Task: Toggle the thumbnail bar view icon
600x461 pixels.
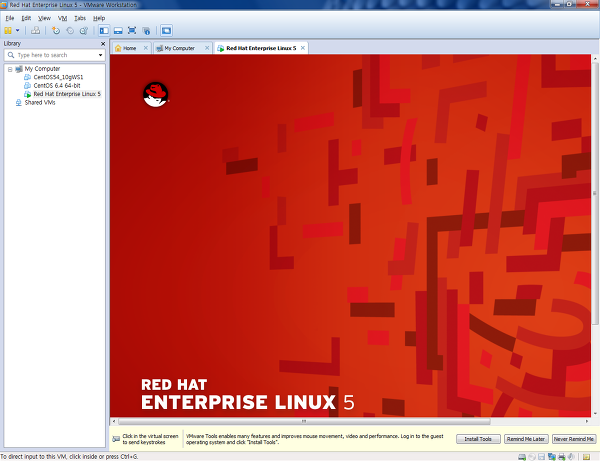Action: coord(118,31)
